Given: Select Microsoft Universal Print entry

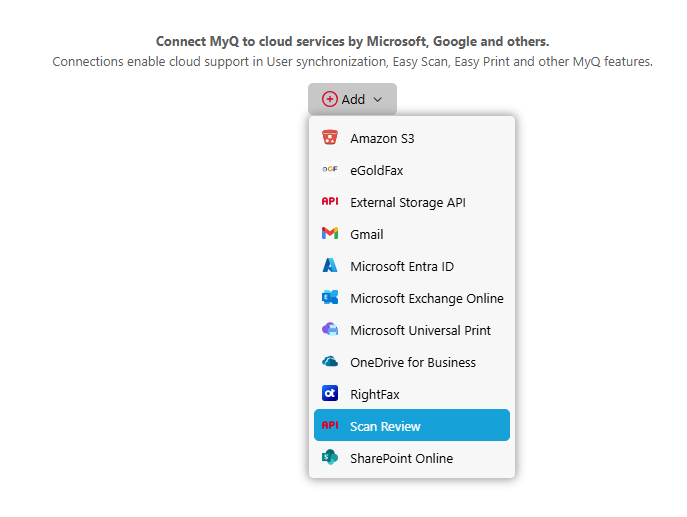Looking at the screenshot, I should [412, 330].
